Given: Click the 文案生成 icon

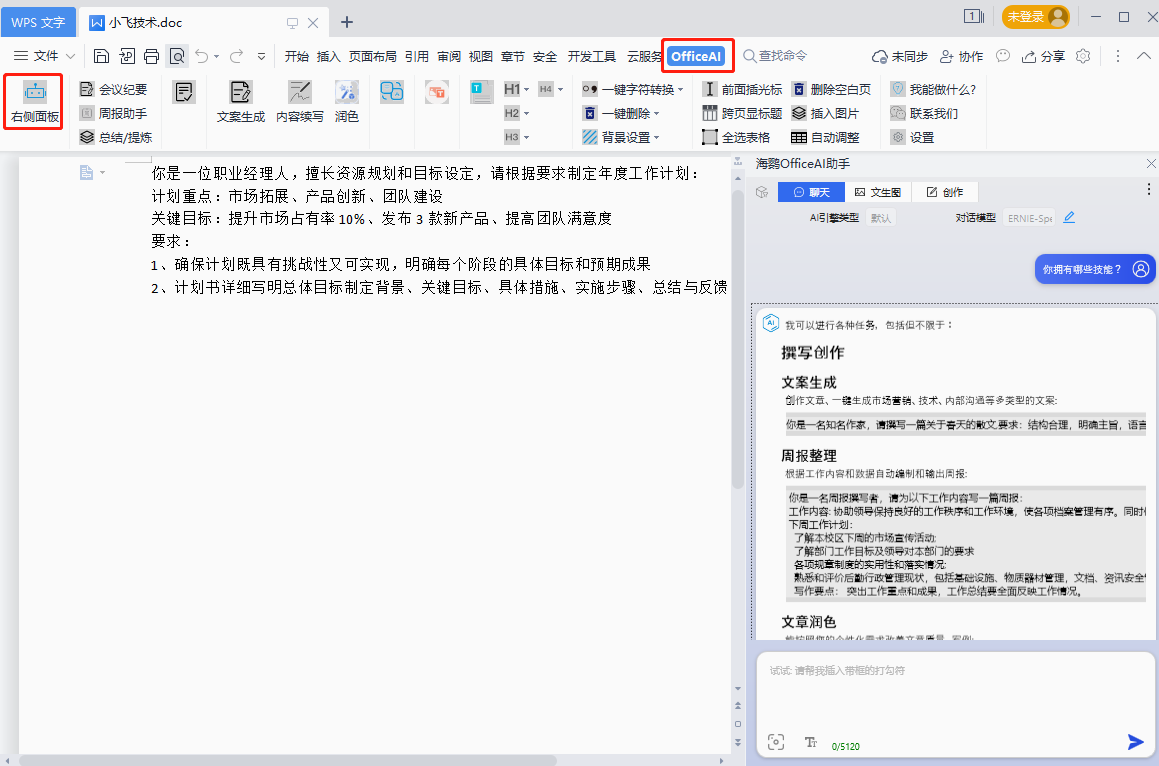Looking at the screenshot, I should (x=241, y=103).
